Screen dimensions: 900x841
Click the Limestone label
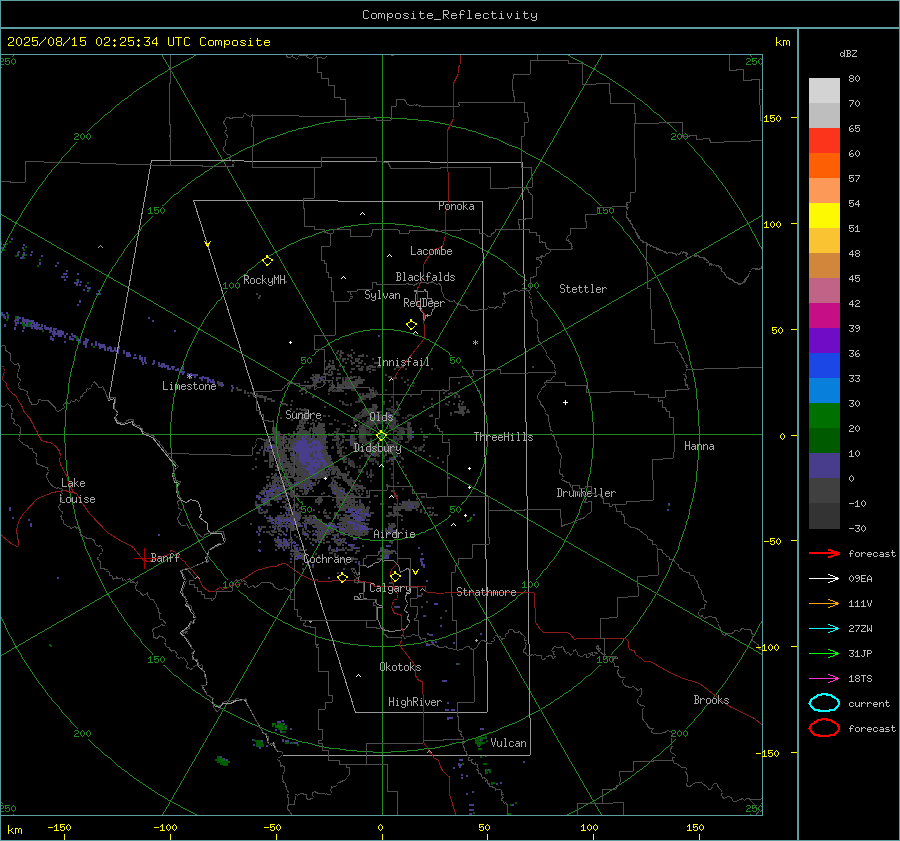click(x=189, y=386)
